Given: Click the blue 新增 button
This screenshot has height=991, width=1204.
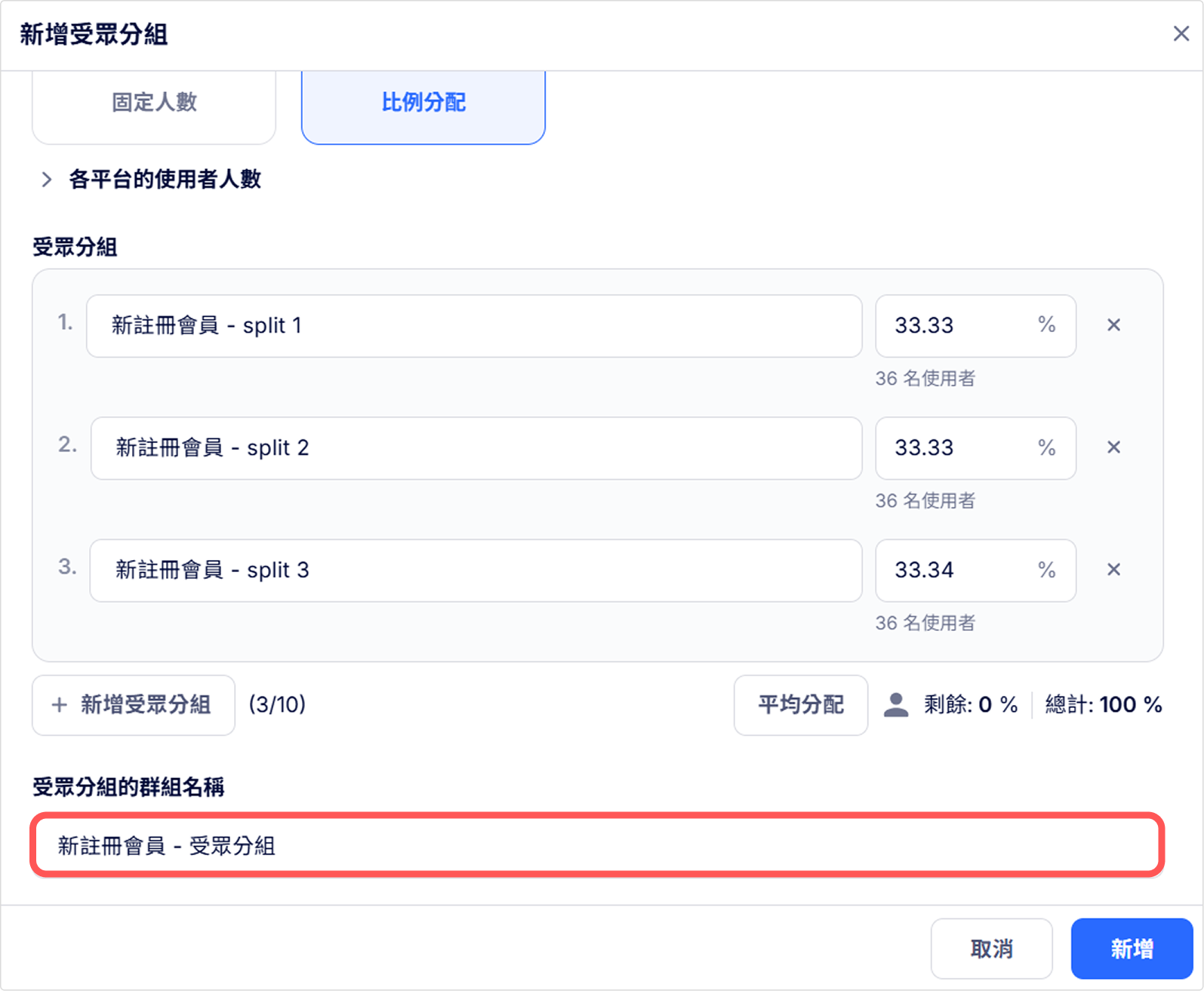Looking at the screenshot, I should [1132, 949].
